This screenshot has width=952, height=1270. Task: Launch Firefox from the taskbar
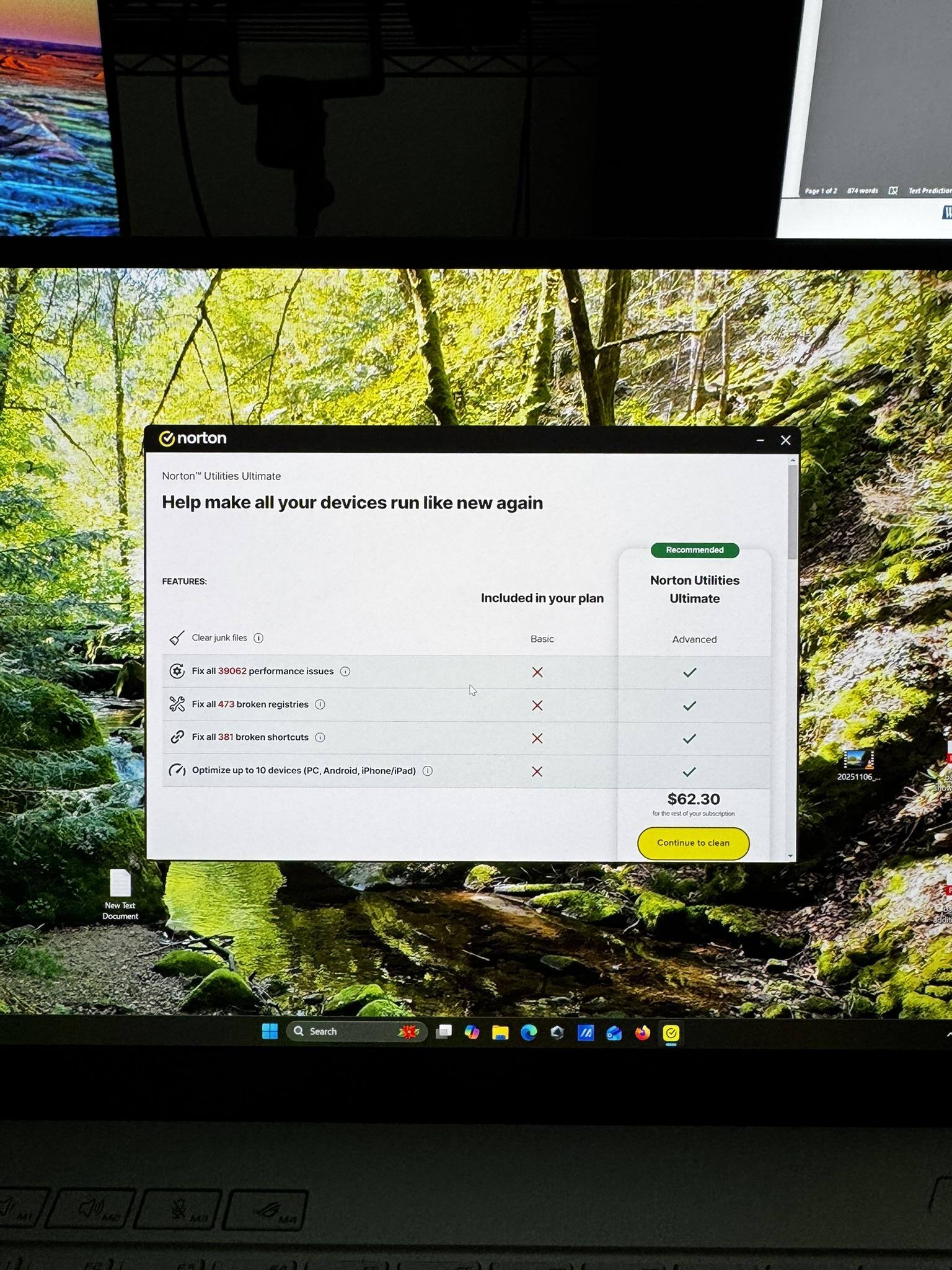point(642,1032)
